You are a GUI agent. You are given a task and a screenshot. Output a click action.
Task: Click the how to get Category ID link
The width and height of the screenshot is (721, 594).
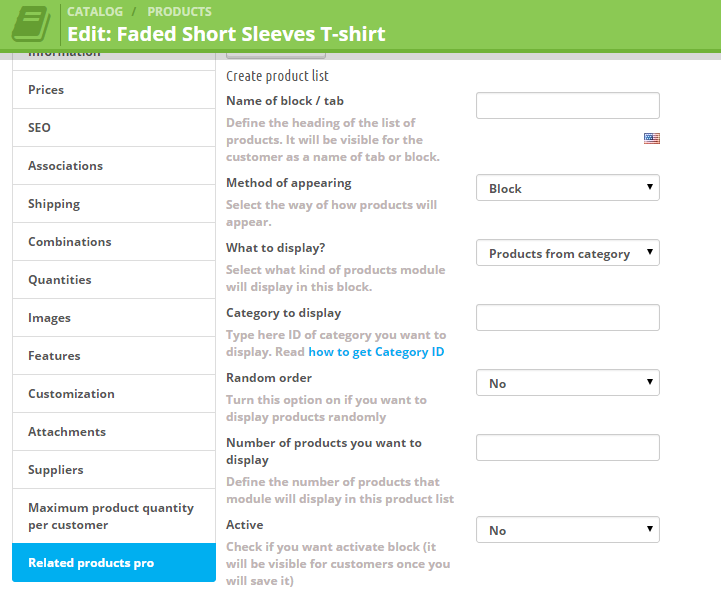(x=376, y=352)
